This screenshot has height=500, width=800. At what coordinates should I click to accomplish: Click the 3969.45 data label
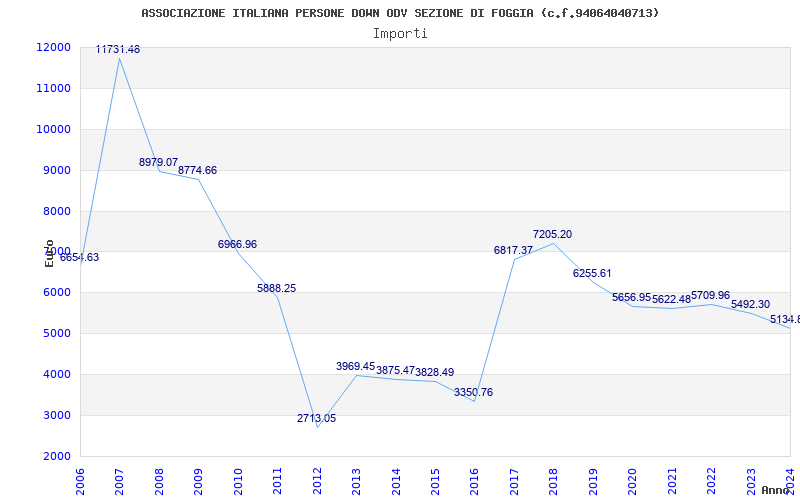coord(356,366)
